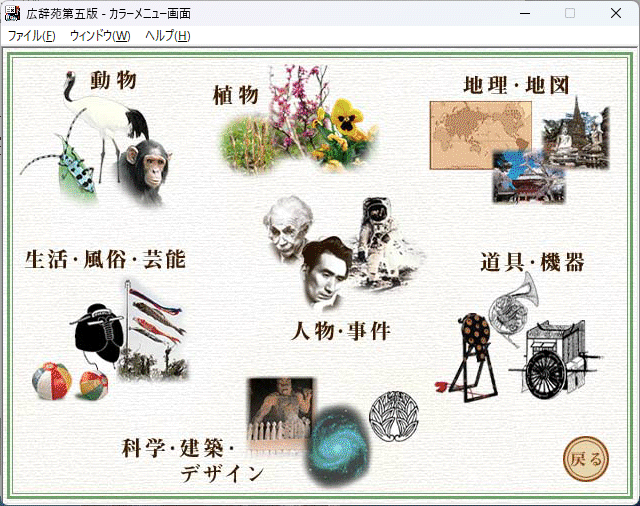Open the ヘルプ(H) menu
Viewport: 640px width, 506px height.
click(168, 36)
